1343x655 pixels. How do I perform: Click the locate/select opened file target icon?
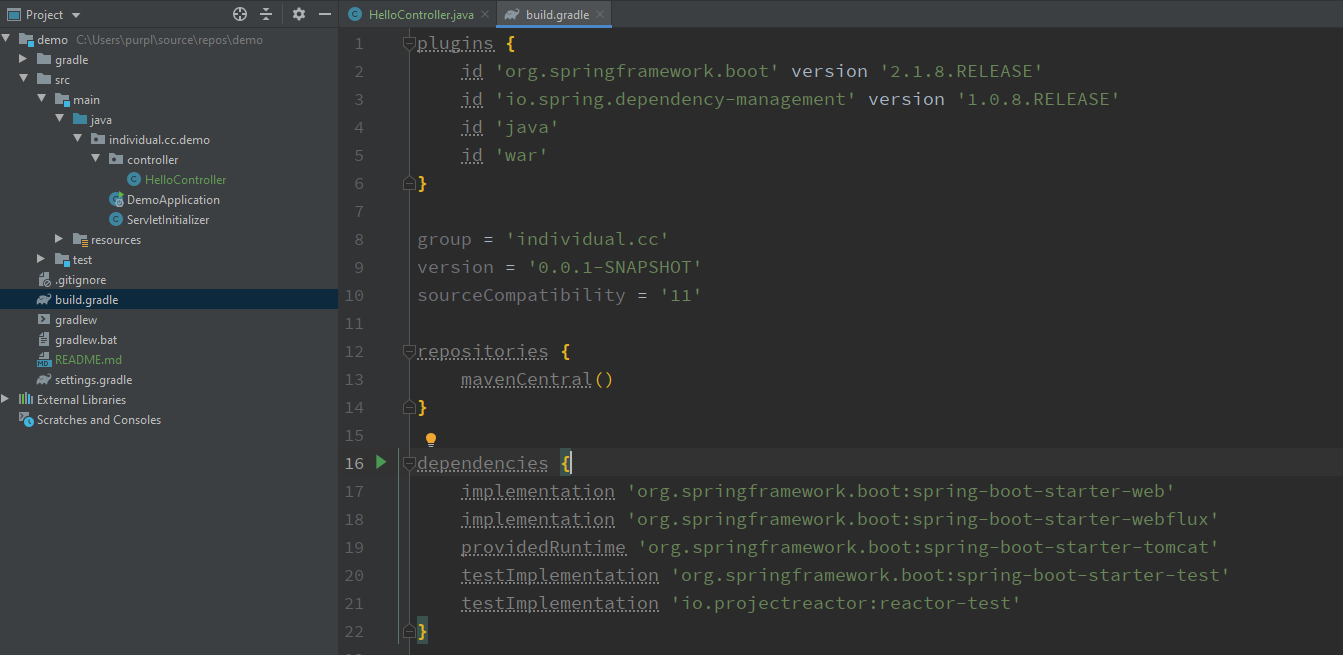pos(240,14)
